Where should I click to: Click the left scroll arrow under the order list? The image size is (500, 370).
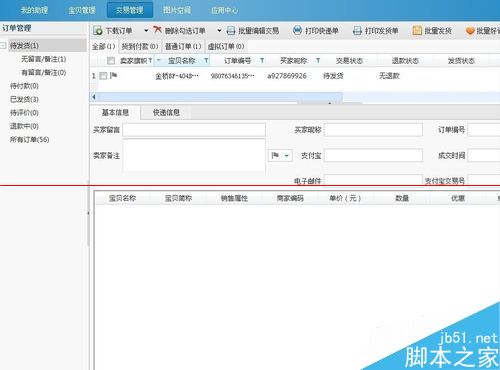click(x=94, y=97)
